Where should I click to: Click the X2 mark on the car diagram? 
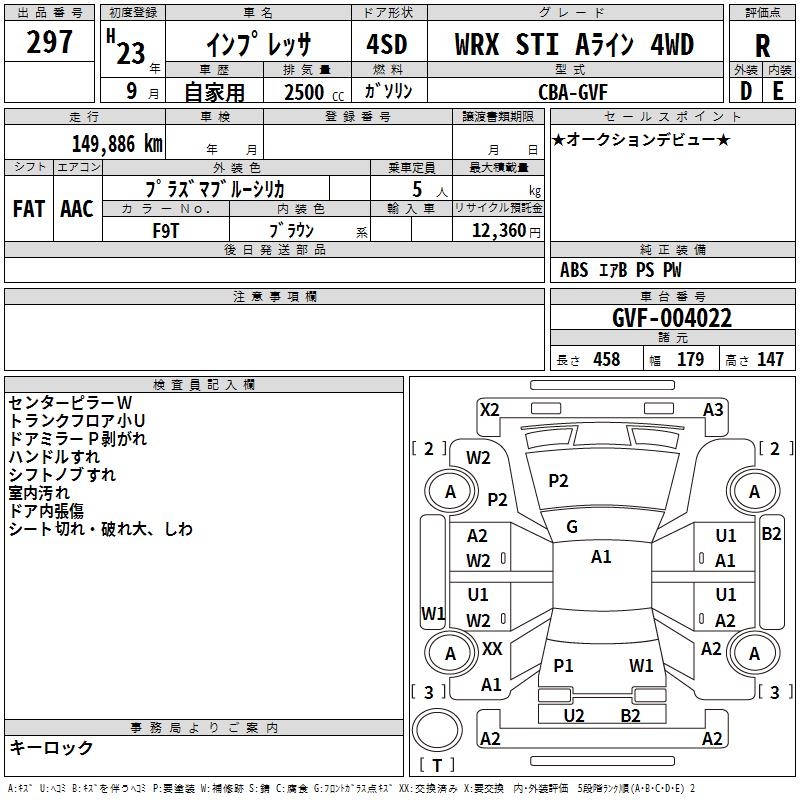click(x=489, y=410)
